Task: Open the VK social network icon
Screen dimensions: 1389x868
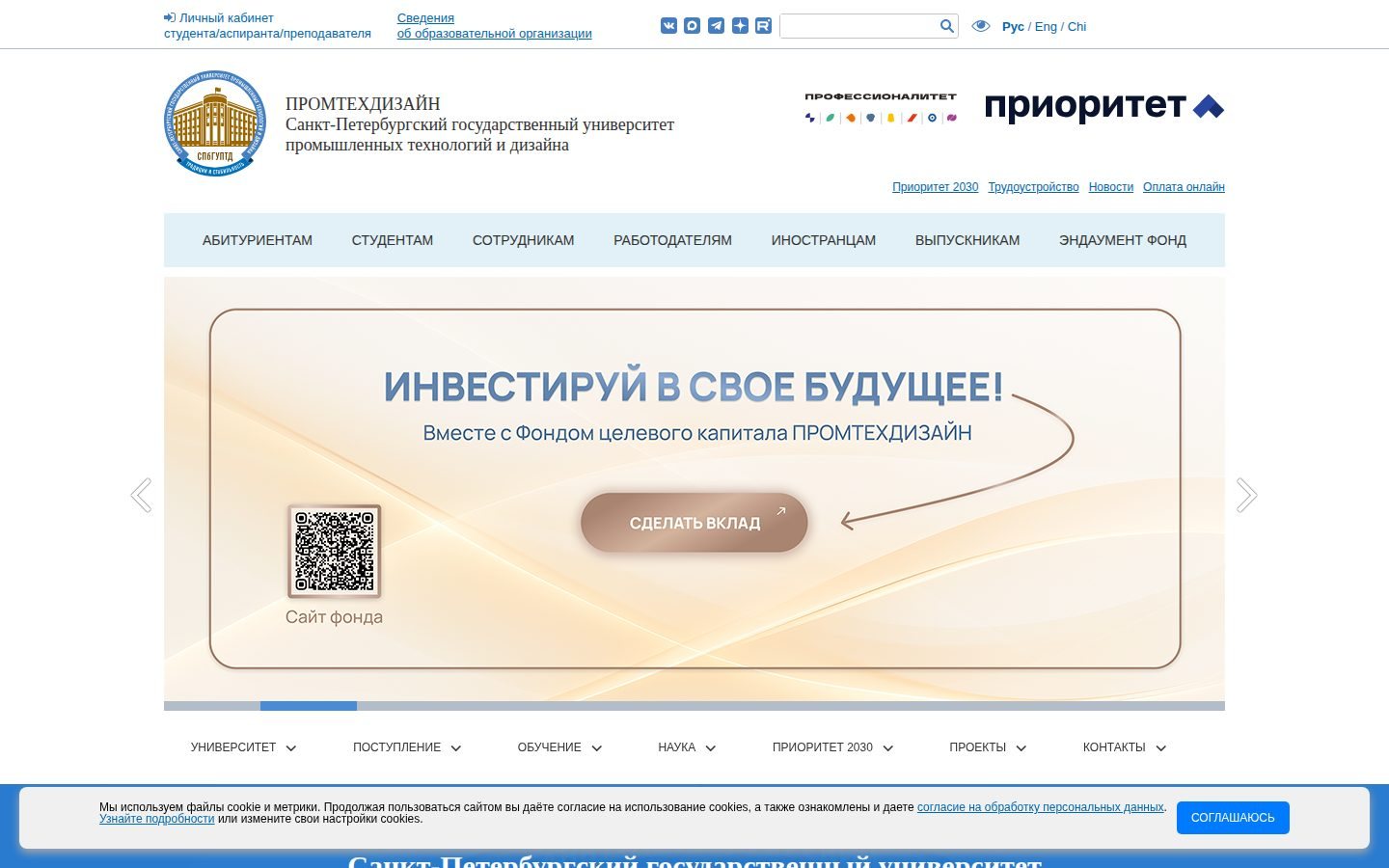Action: tap(668, 26)
